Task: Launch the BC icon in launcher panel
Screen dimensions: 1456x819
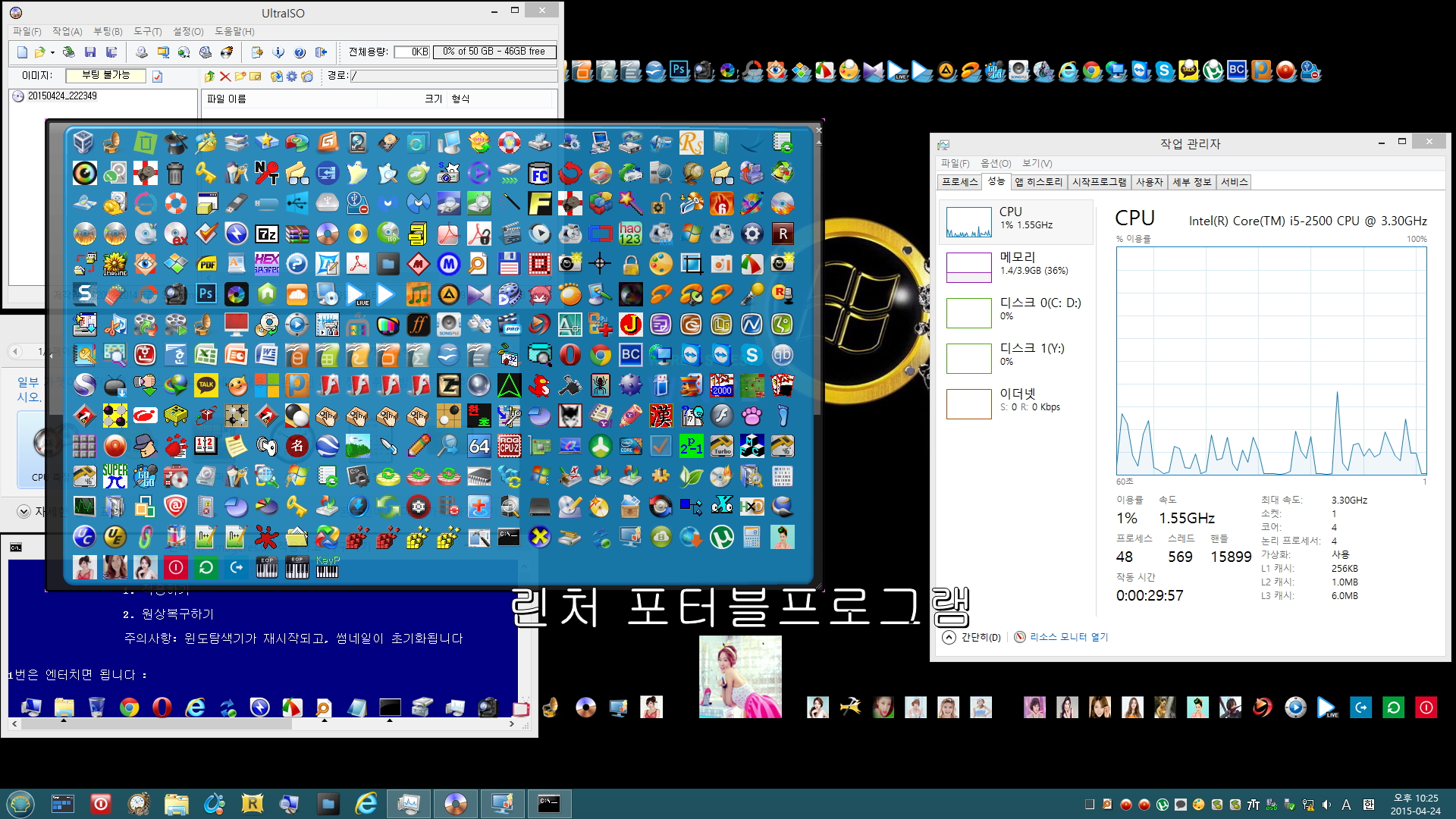Action: tap(630, 354)
